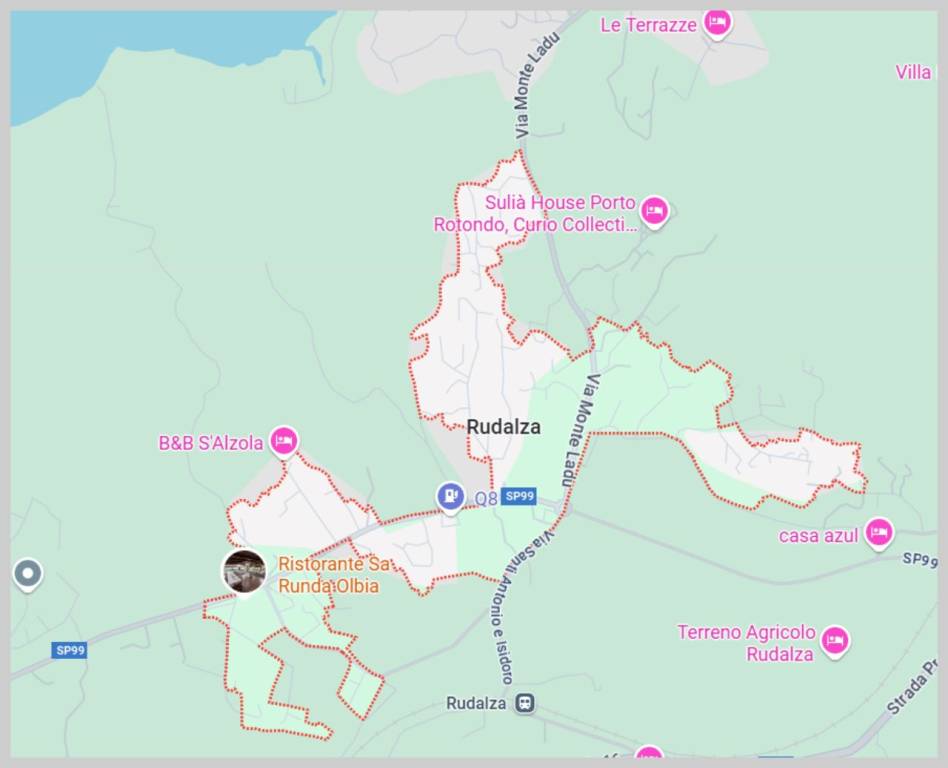This screenshot has width=948, height=768.
Task: Select the gray location marker at left edge
Action: point(28,574)
